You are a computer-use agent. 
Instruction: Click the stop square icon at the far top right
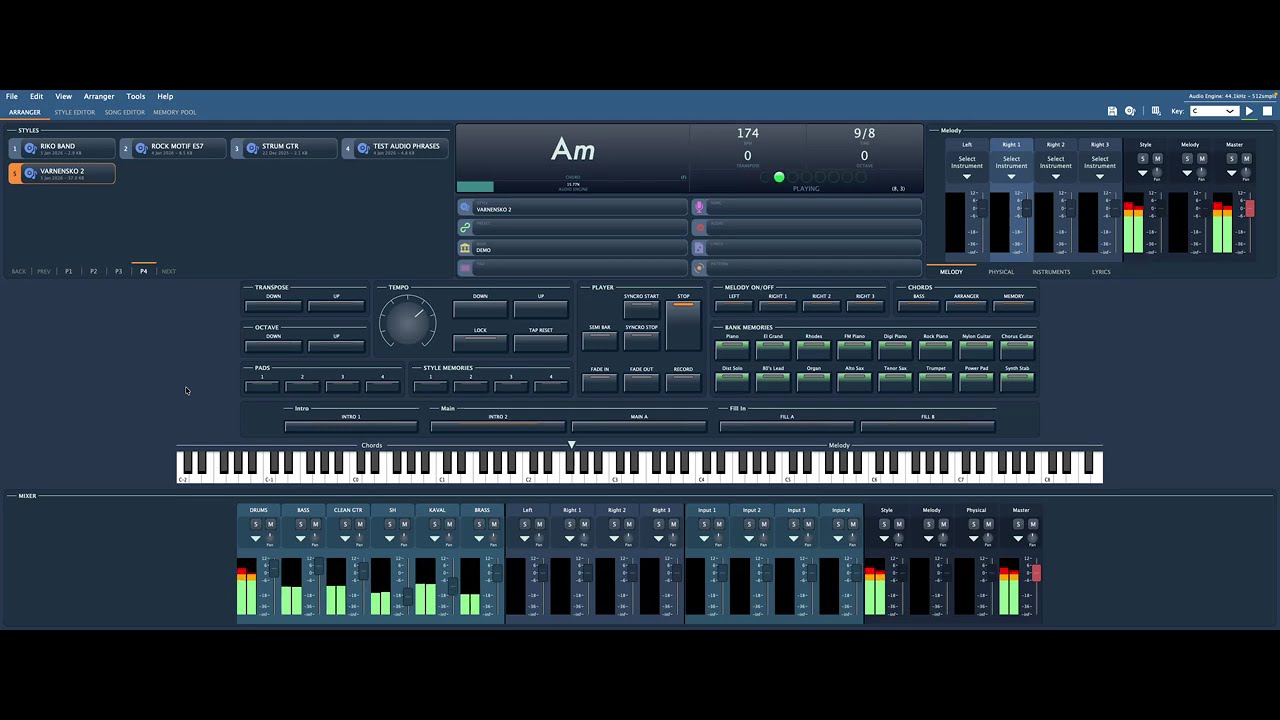coord(1267,111)
